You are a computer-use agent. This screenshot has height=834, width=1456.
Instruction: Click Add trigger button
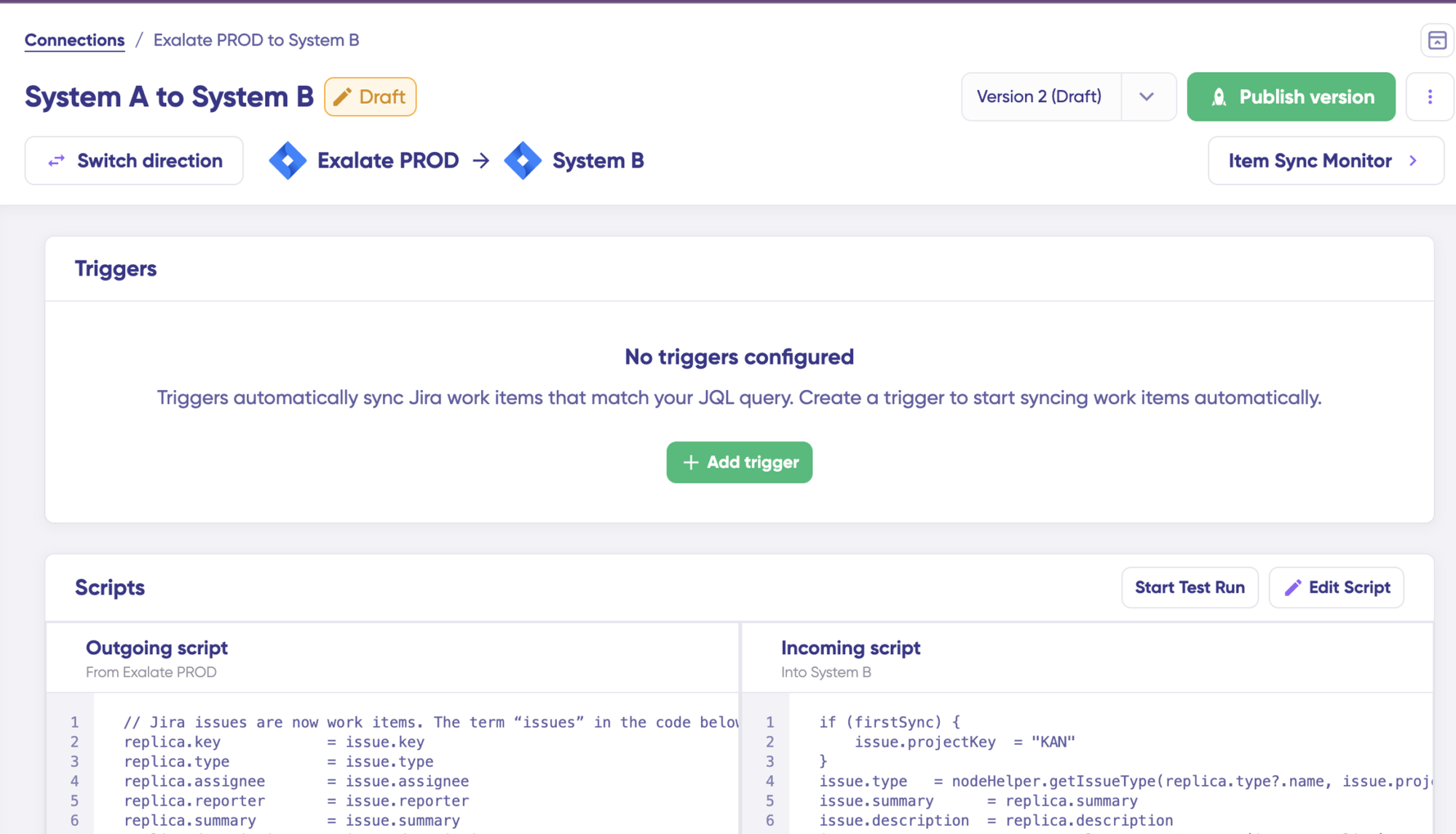[739, 462]
